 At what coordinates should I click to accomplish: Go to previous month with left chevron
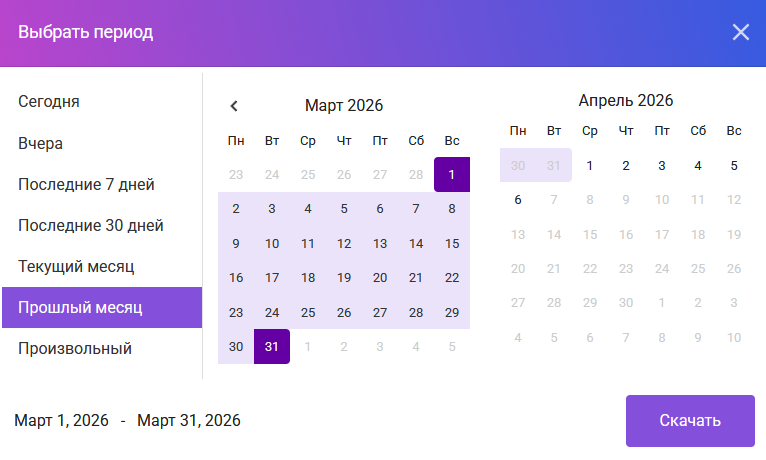coord(234,106)
